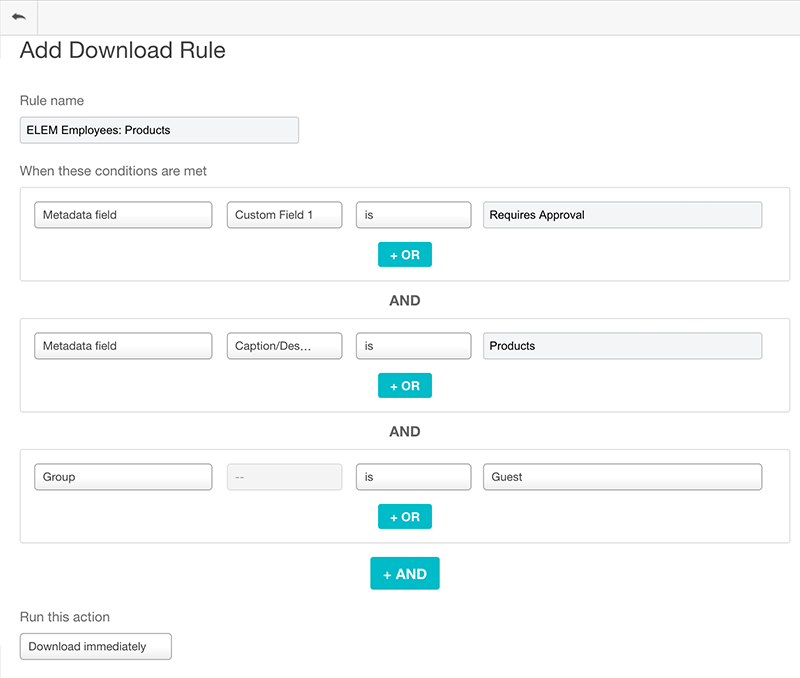Open the Group condition type dropdown
Image resolution: width=800 pixels, height=678 pixels.
(x=123, y=477)
